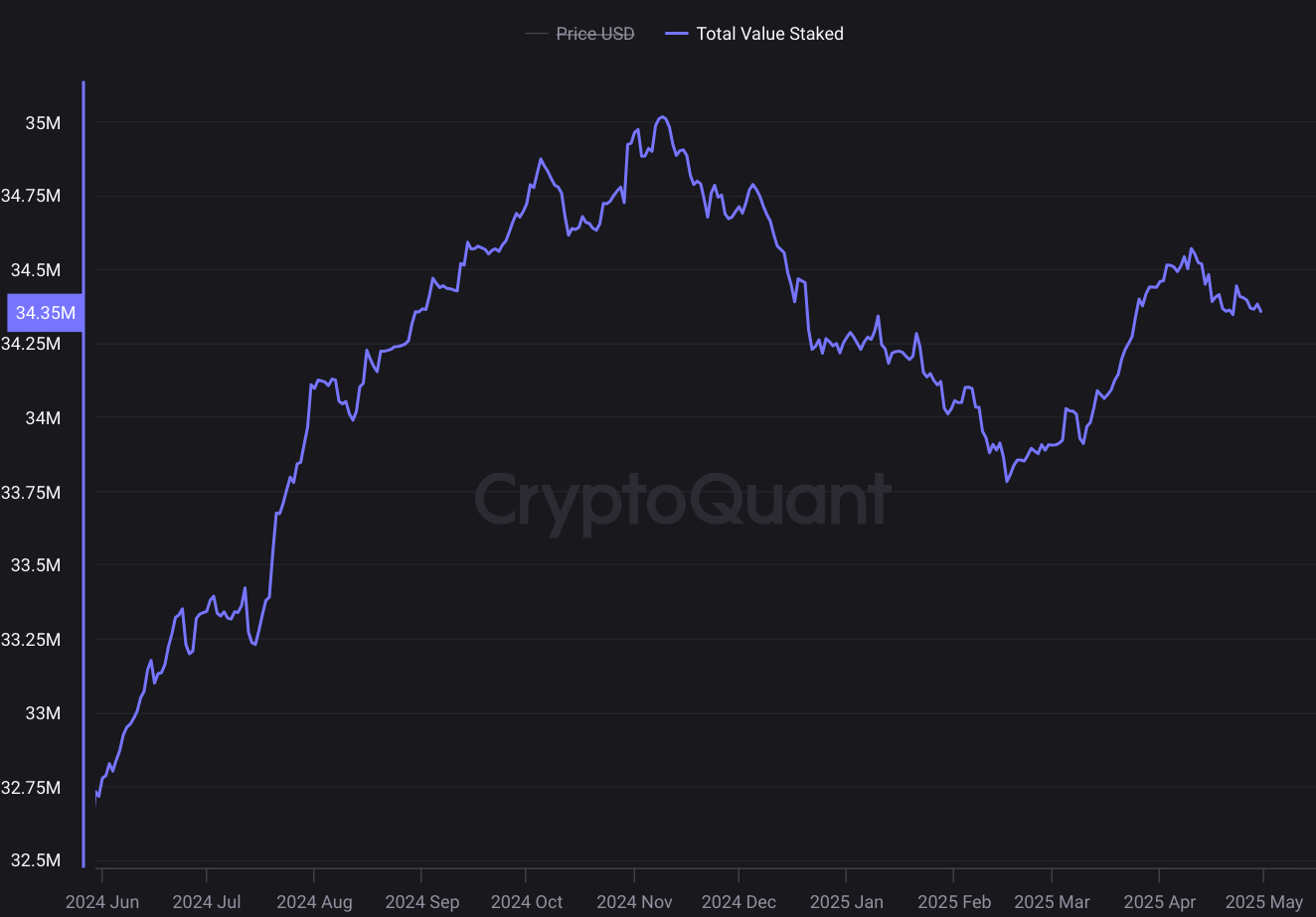Viewport: 1316px width, 917px height.
Task: Enable the struck-through Price USD series
Action: click(x=595, y=33)
